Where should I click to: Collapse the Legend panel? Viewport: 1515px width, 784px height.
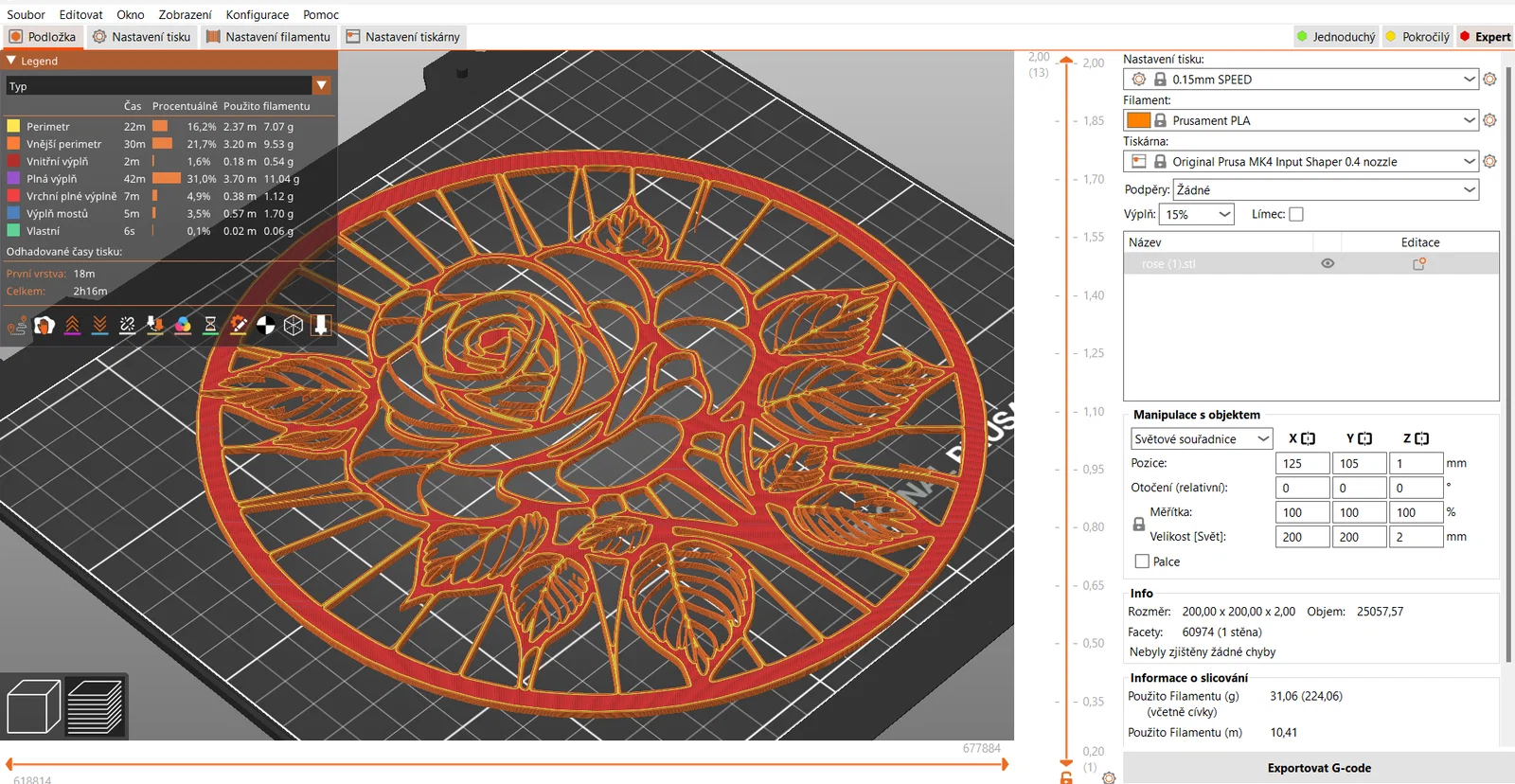(11, 61)
